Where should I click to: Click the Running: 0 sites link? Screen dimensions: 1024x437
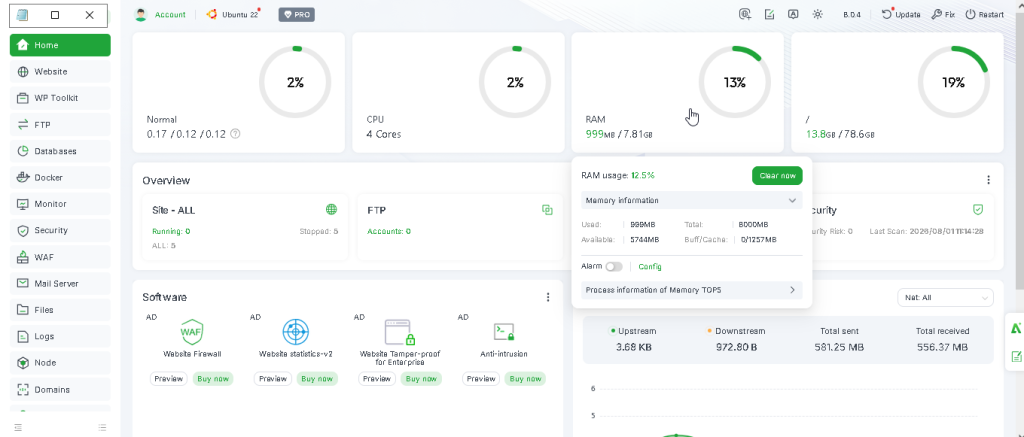(x=171, y=231)
